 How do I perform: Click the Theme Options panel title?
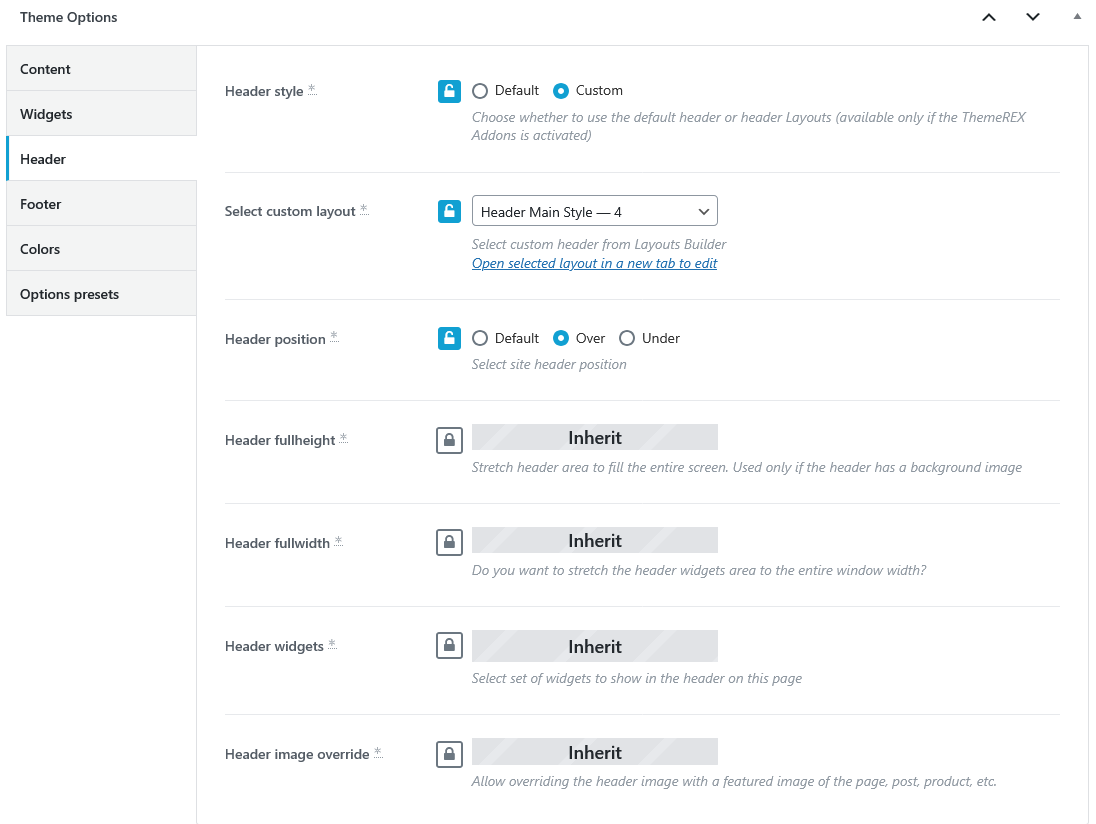(68, 17)
